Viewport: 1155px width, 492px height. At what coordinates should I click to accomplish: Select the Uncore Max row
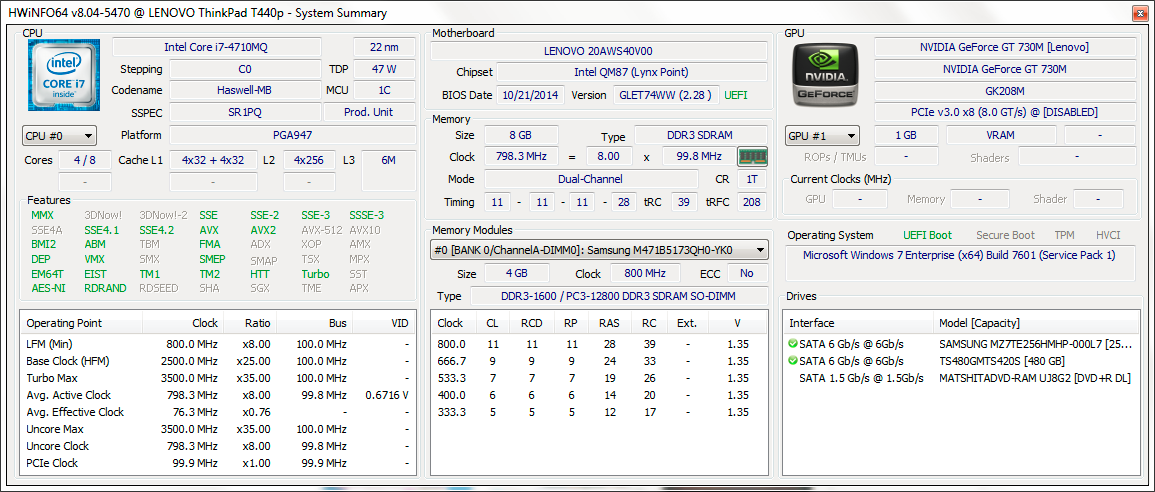pyautogui.click(x=218, y=429)
